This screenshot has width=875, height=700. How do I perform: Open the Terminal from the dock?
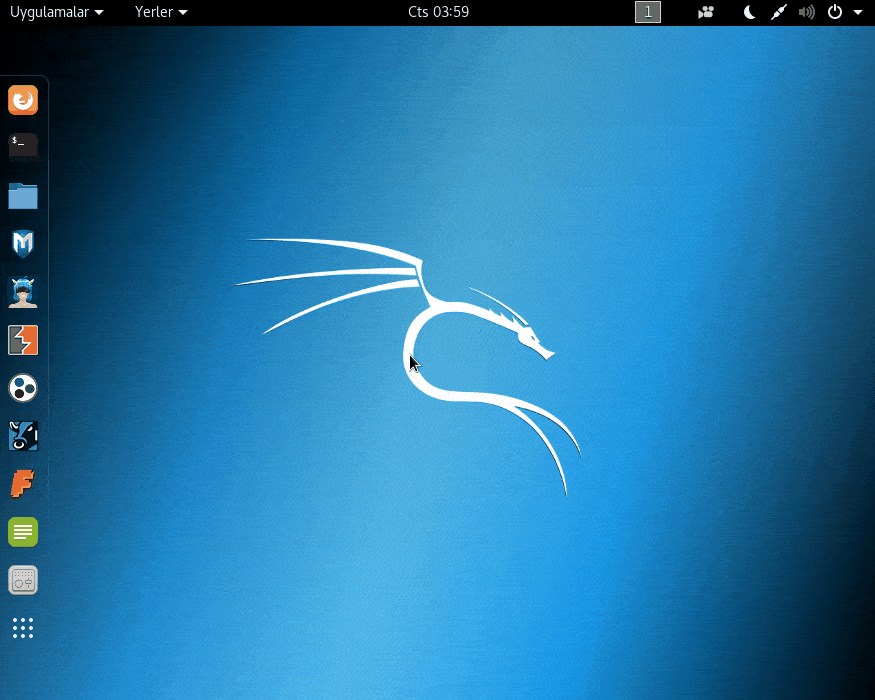click(23, 146)
